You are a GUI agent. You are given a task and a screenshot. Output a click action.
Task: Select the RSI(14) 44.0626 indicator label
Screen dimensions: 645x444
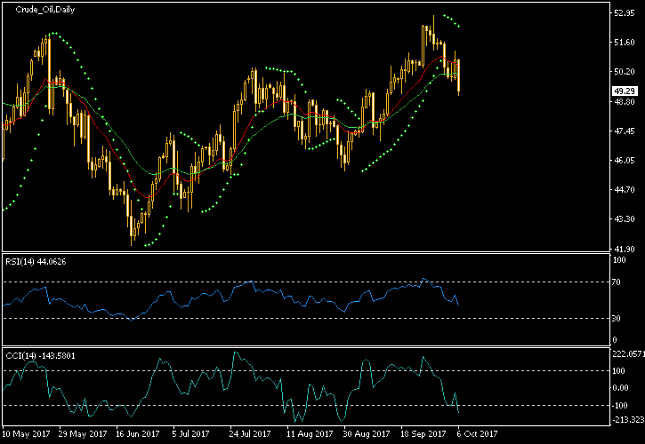click(x=36, y=262)
